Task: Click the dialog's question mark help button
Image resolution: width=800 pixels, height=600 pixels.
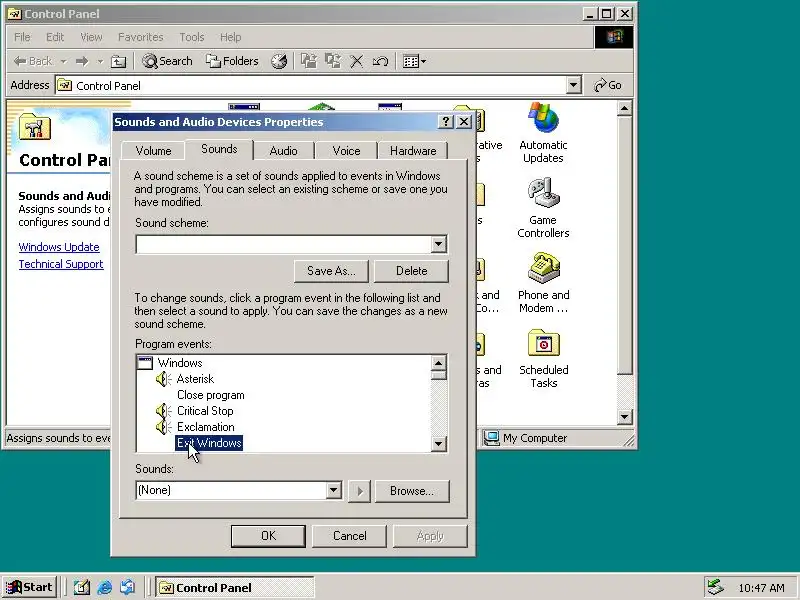Action: tap(445, 121)
